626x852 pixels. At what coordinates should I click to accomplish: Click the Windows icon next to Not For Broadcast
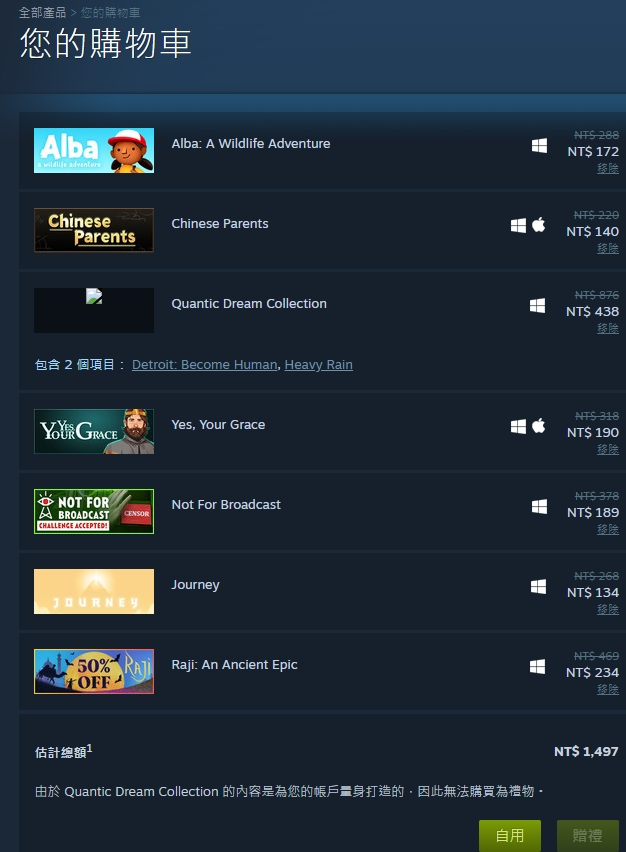[x=539, y=506]
